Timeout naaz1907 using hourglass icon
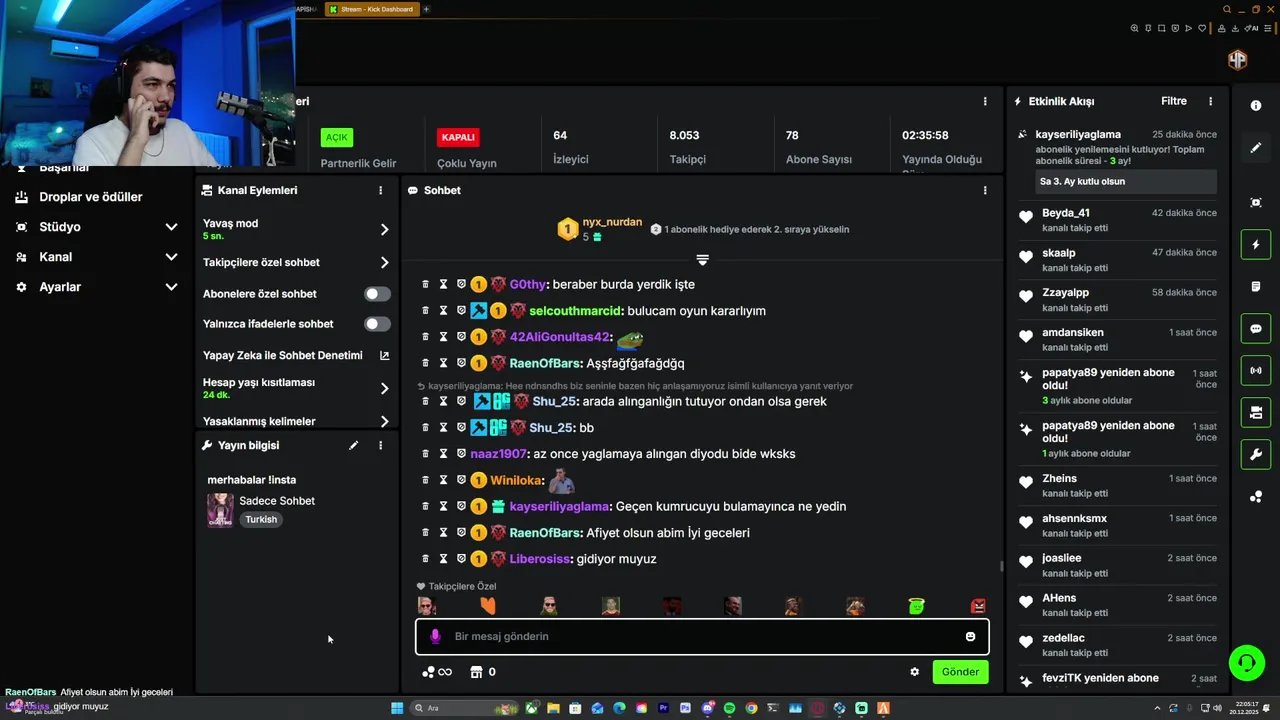This screenshot has height=720, width=1280. click(443, 454)
